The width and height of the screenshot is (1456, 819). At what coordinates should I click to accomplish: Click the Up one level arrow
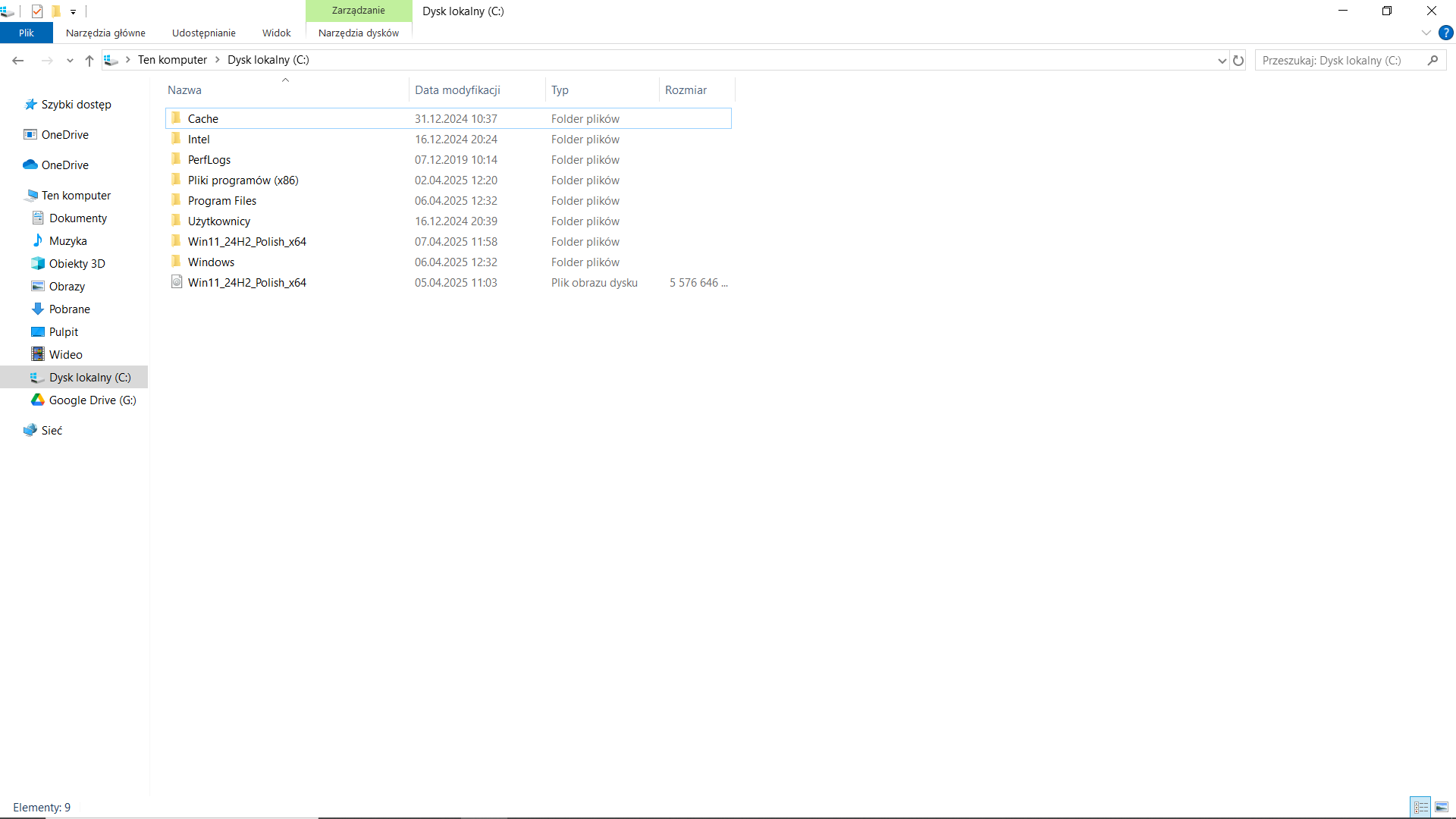point(89,61)
